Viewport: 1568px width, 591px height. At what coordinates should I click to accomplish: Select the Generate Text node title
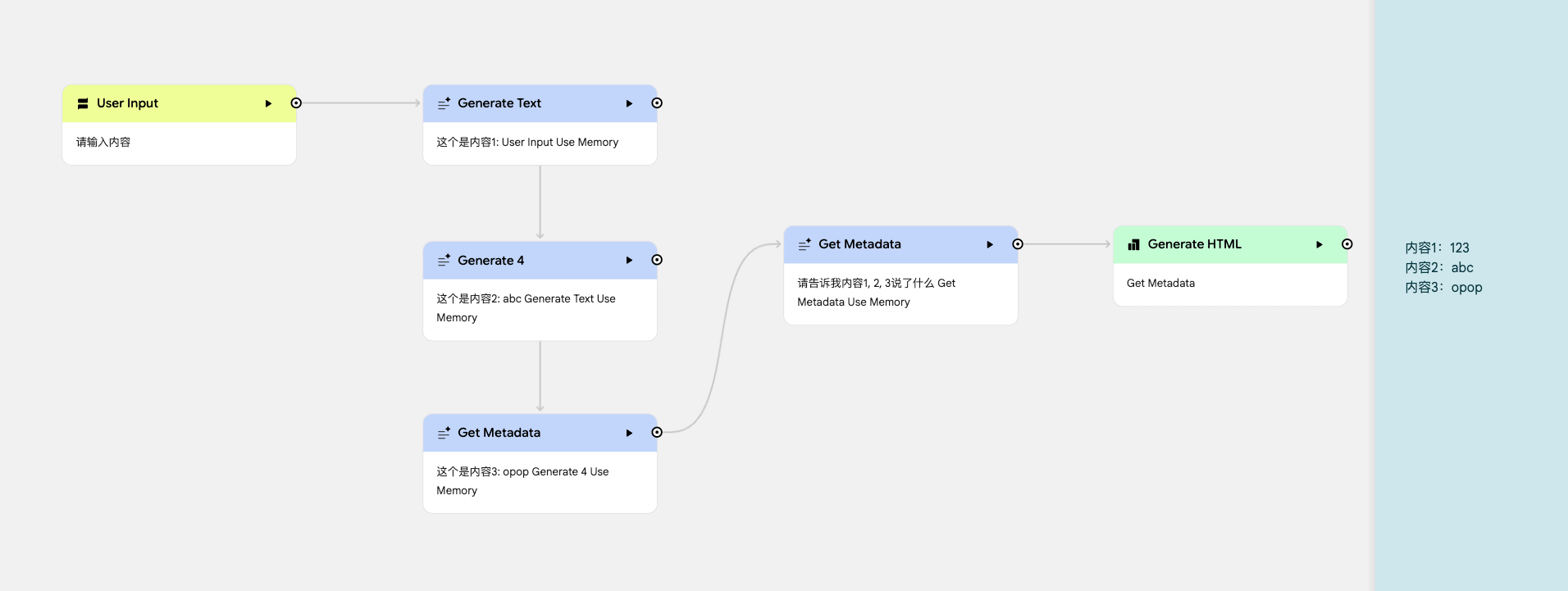coord(499,103)
